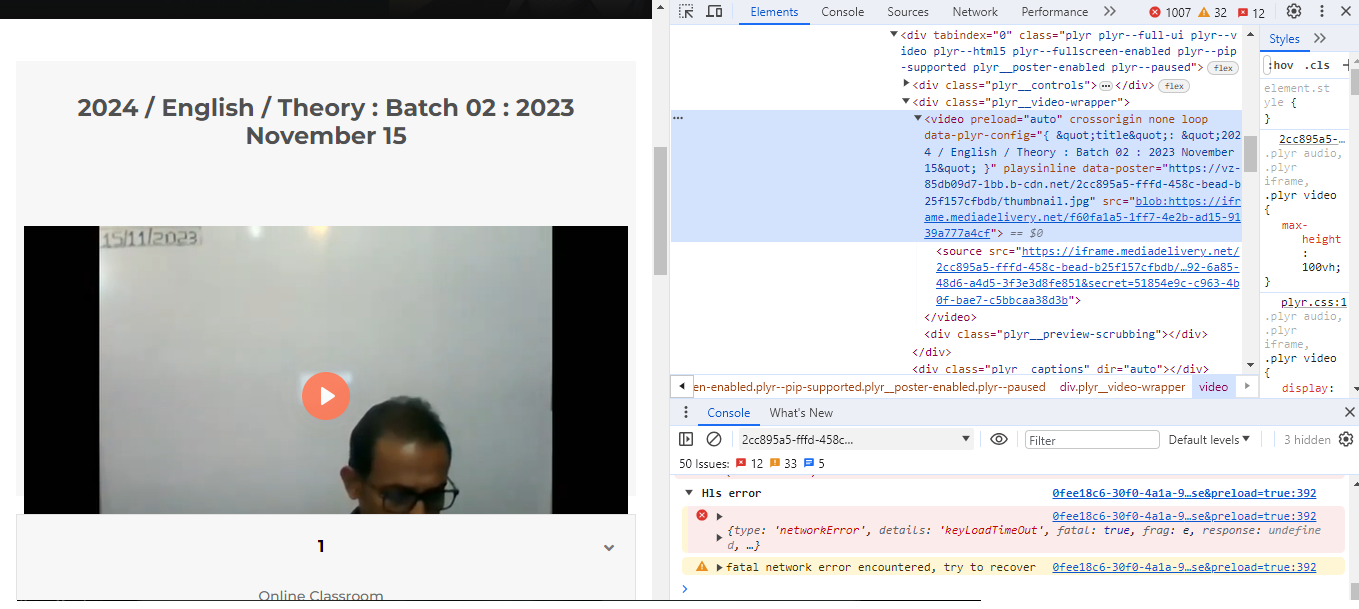Expand the fatal network error warning
Screen dimensions: 1359x609
719,567
